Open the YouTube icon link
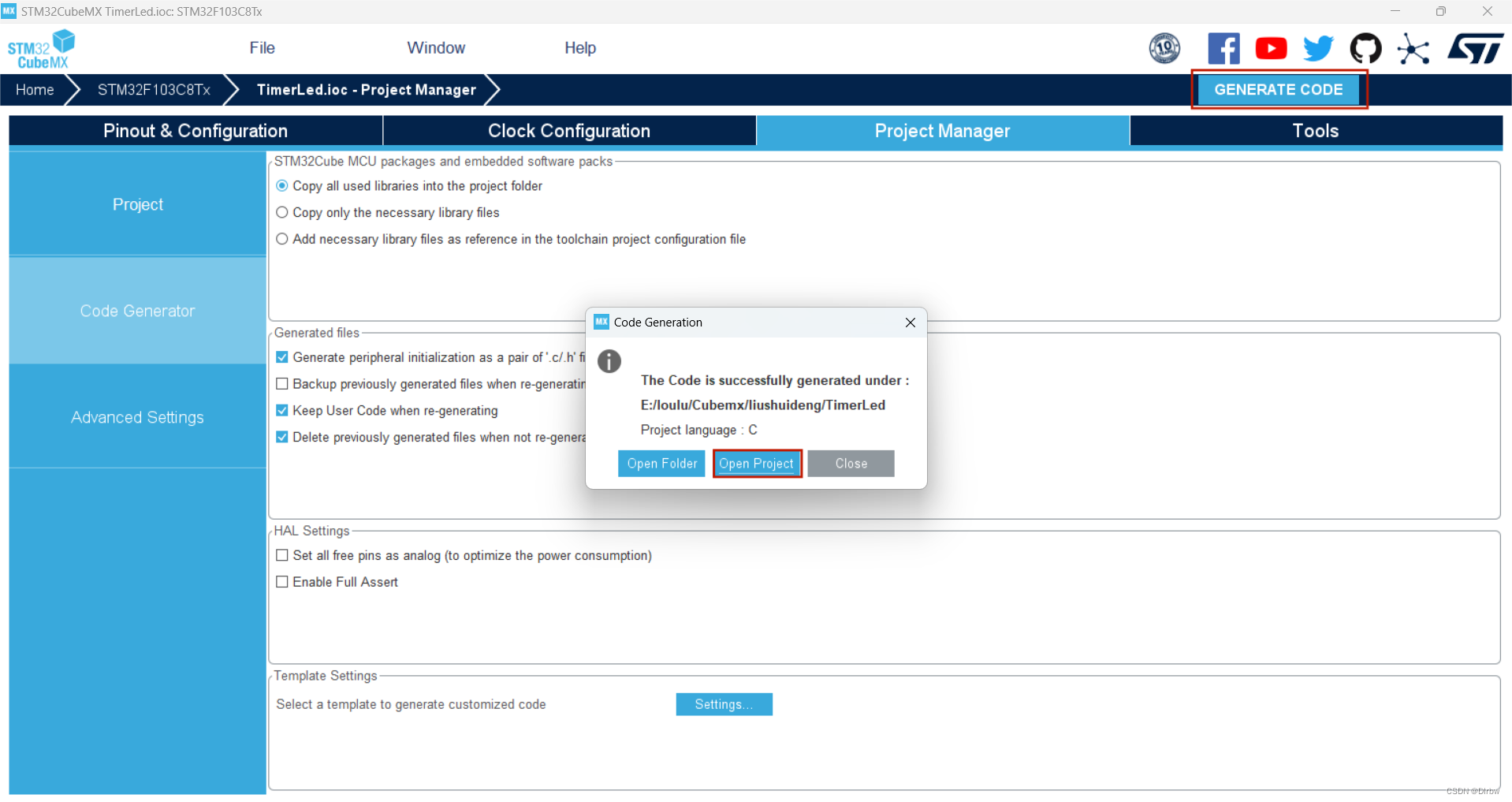Image resolution: width=1512 pixels, height=802 pixels. point(1271,49)
